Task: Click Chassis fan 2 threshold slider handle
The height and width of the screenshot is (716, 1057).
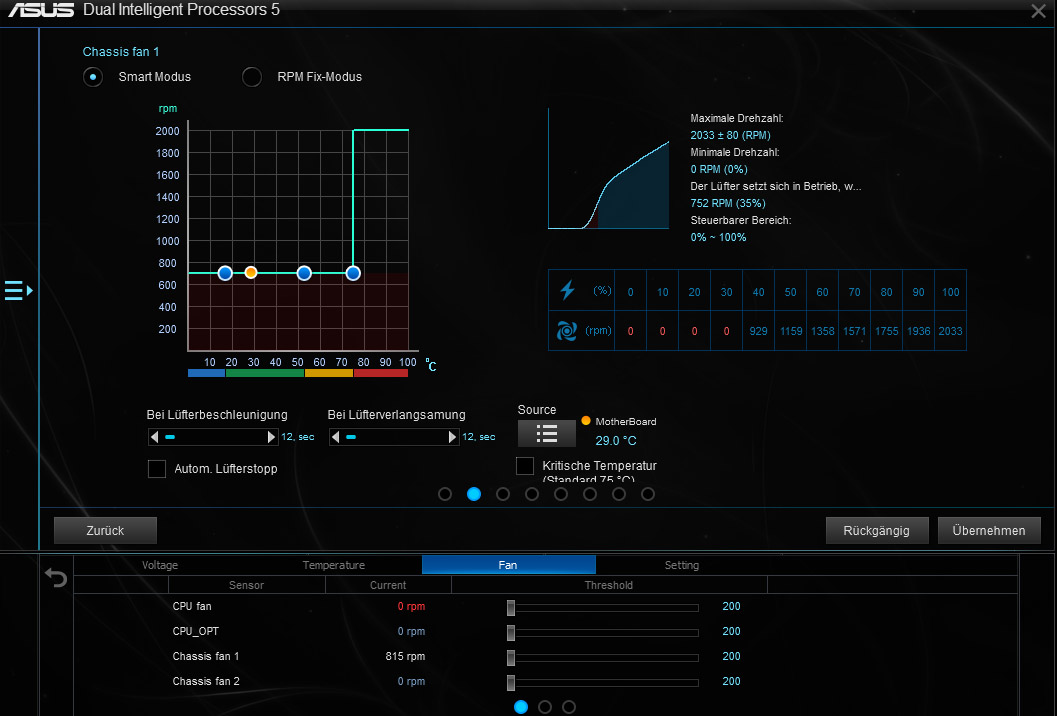Action: (511, 682)
